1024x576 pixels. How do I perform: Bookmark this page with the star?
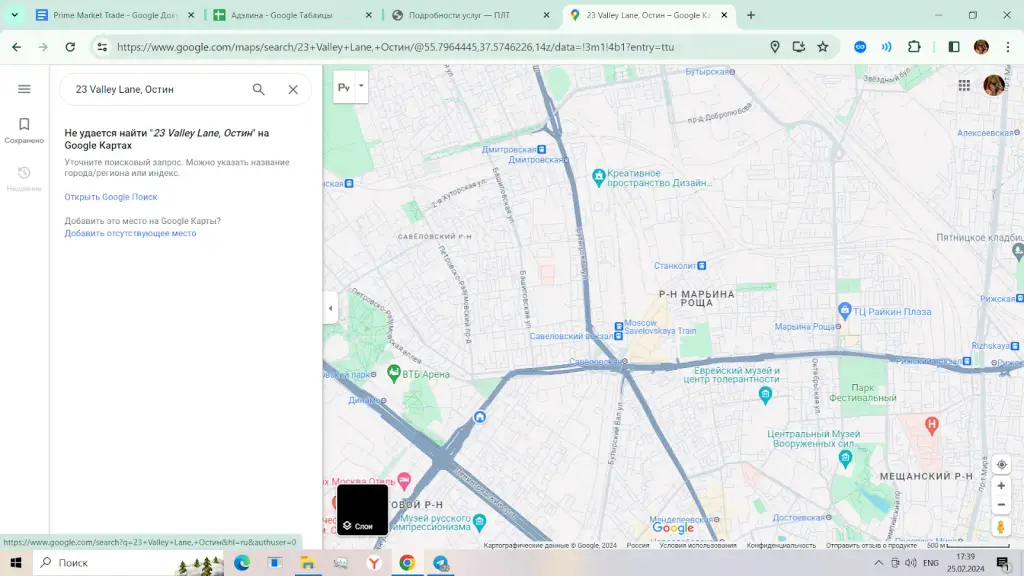[823, 47]
